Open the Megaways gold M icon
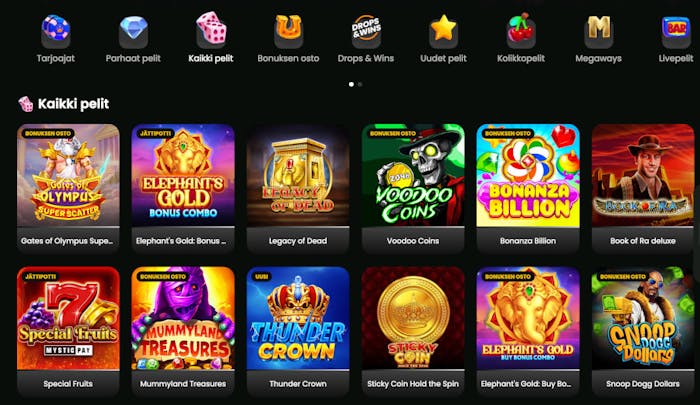Image resolution: width=700 pixels, height=405 pixels. pos(599,31)
